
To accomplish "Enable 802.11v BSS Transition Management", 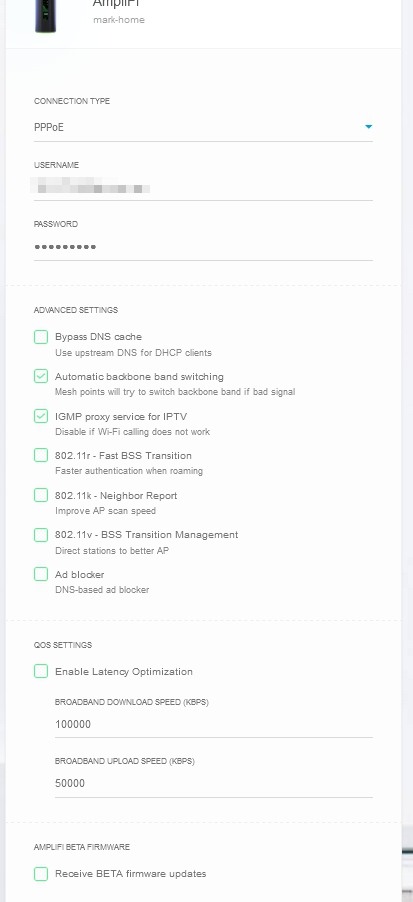I will 41,535.
